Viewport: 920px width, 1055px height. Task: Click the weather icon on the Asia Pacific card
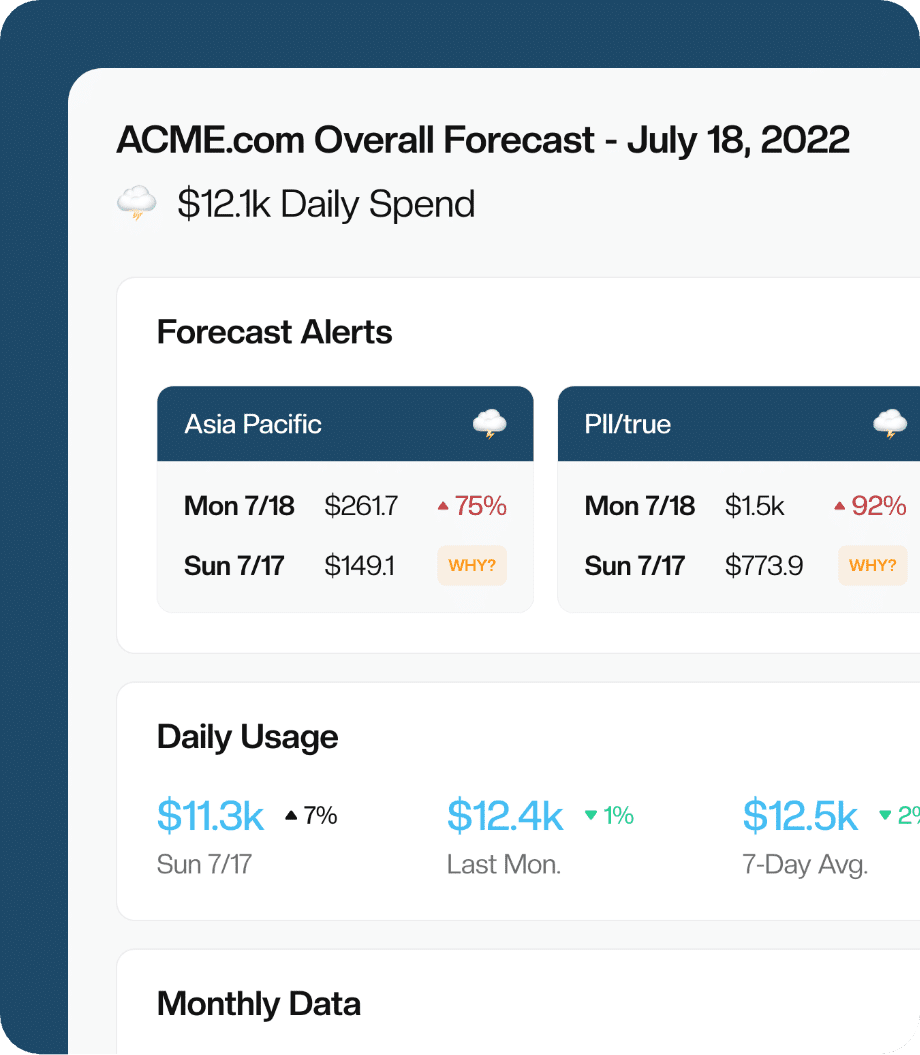489,423
